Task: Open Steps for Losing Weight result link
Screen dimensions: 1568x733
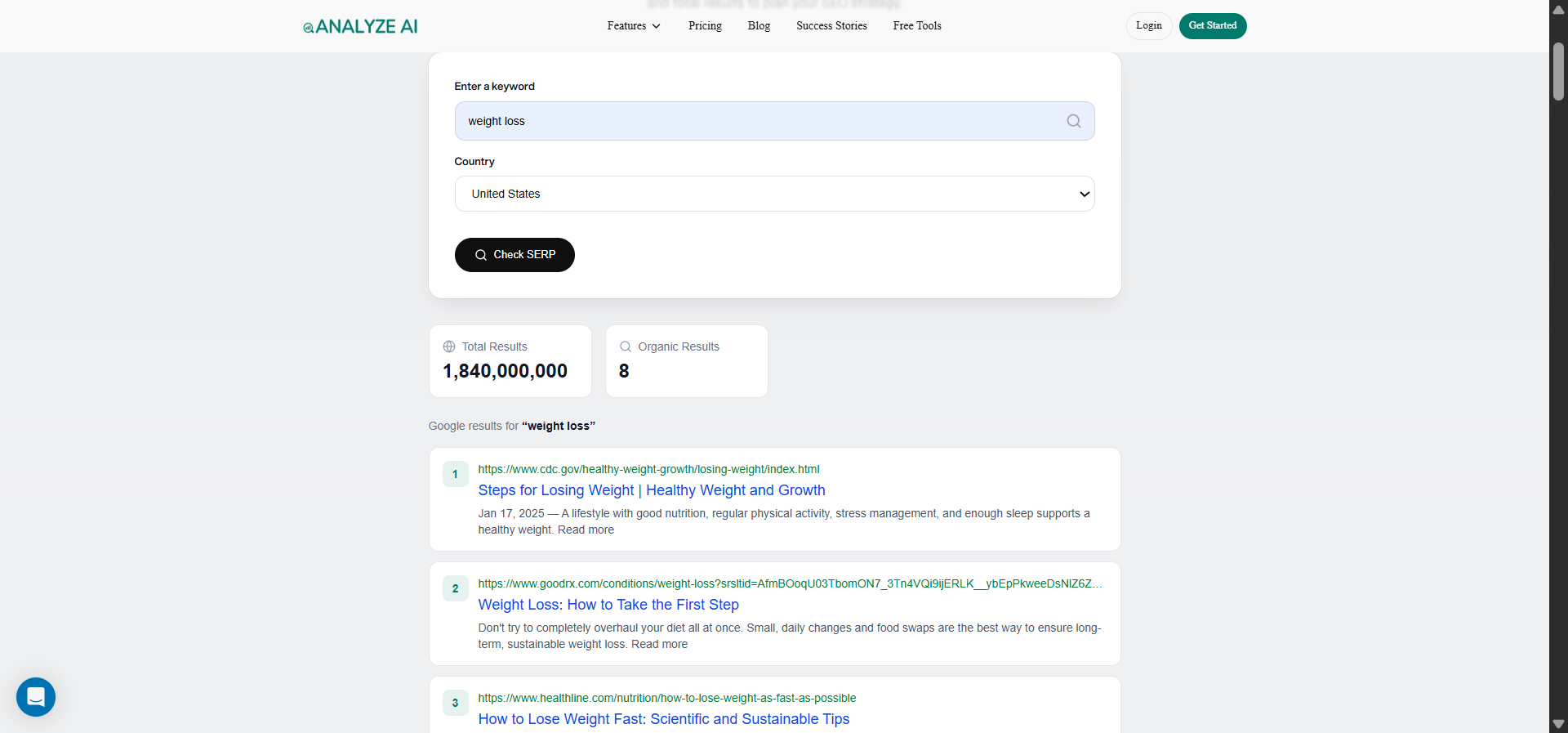Action: tap(652, 490)
